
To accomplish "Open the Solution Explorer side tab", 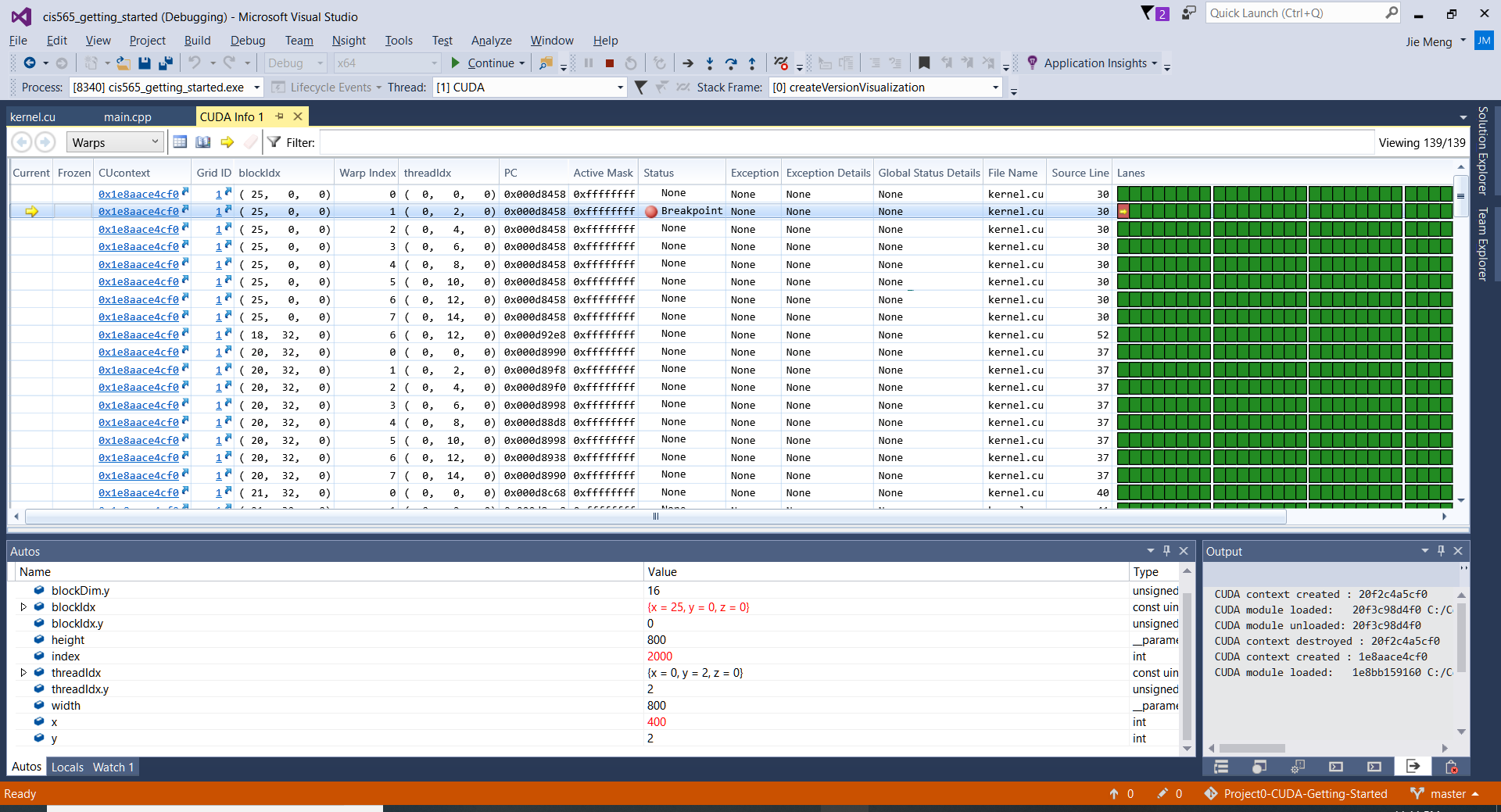I will click(1482, 151).
